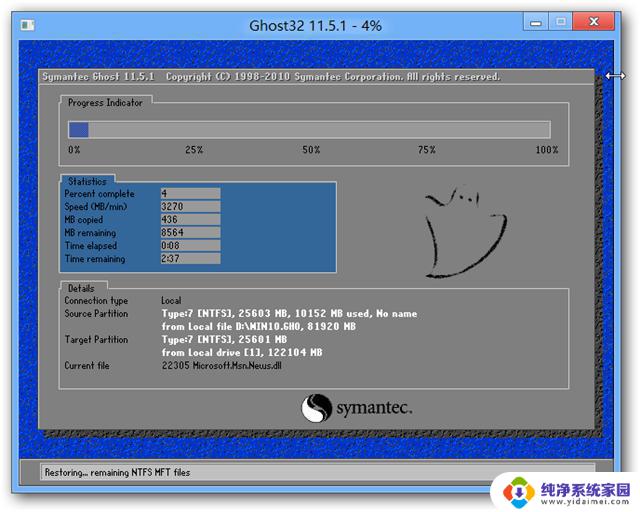Click the Local drive [1] 122104 MB line
640x512 pixels.
[242, 352]
